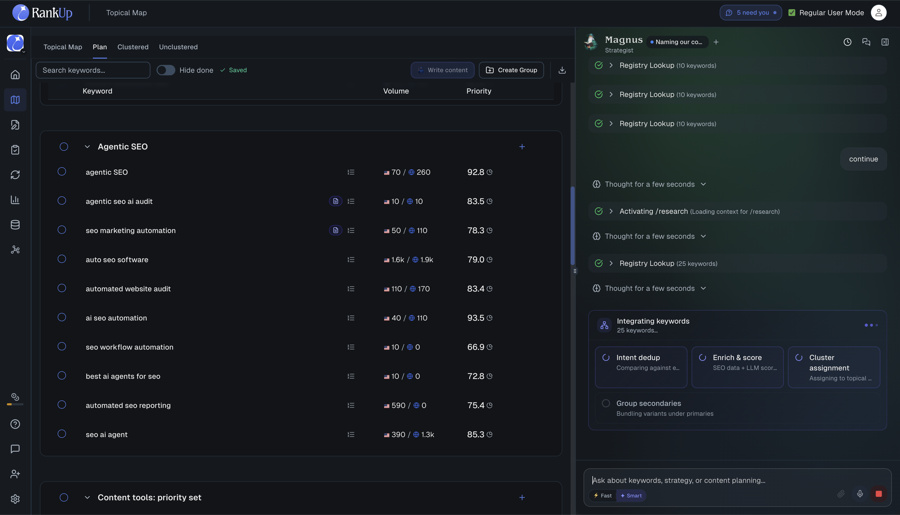Open the Home icon in sidebar

tap(15, 75)
